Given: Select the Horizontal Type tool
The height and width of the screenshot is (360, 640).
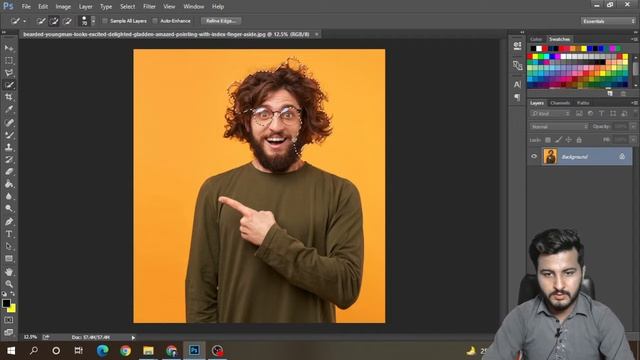Looking at the screenshot, I should [x=9, y=234].
